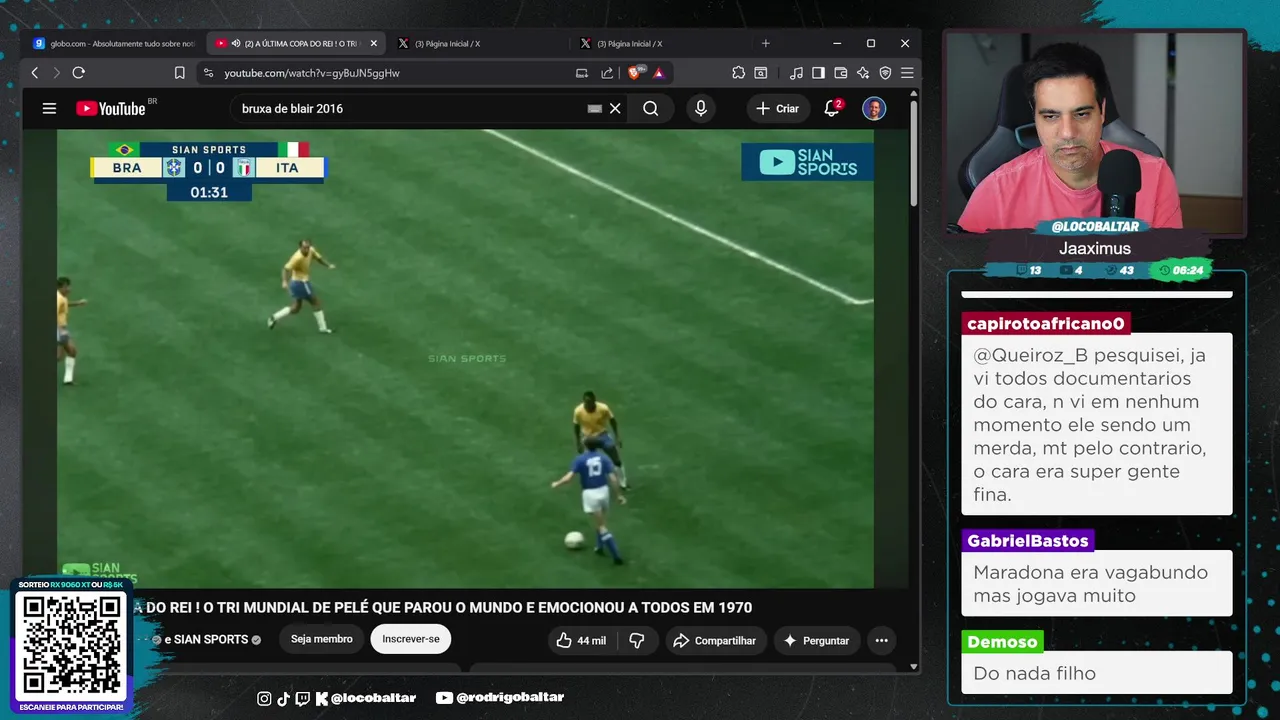The width and height of the screenshot is (1280, 720).
Task: Click the scrollbar down arrow
Action: tap(914, 666)
